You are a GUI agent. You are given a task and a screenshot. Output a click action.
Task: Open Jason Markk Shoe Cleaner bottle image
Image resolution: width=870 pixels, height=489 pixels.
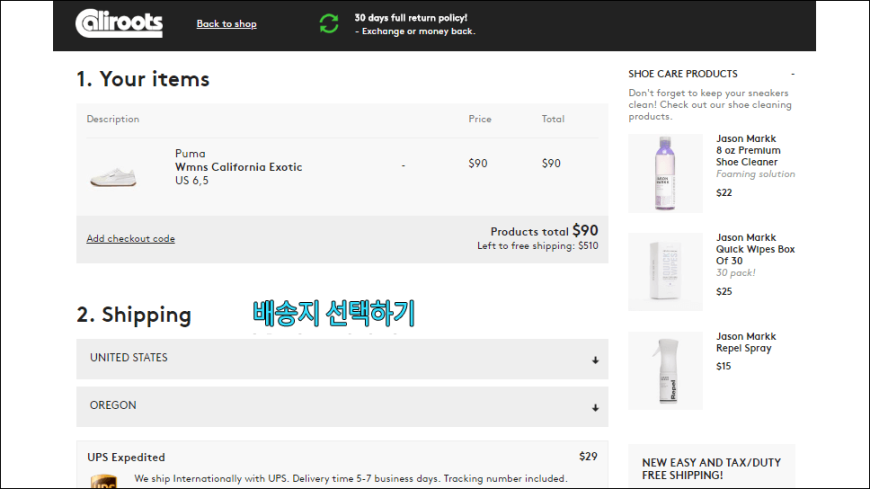click(665, 173)
